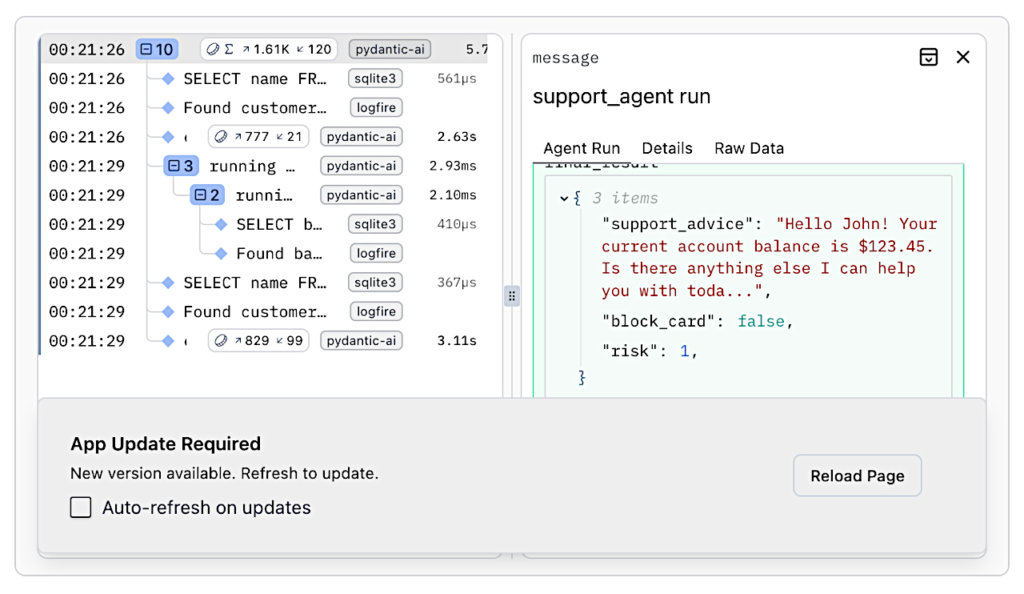Collapse the root span with 10 children
The height and width of the screenshot is (594, 1024).
[x=146, y=49]
